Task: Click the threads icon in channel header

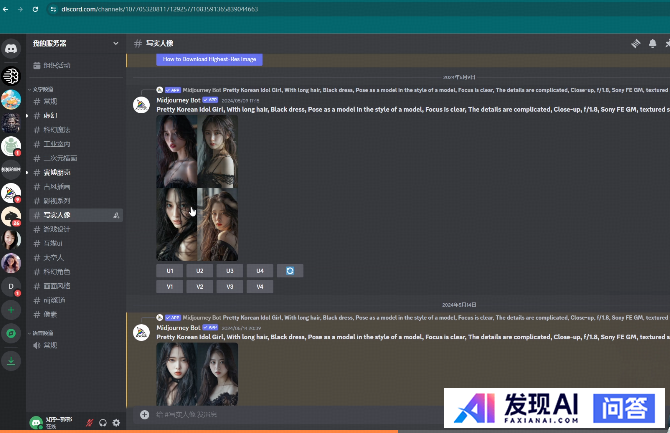Action: (634, 44)
